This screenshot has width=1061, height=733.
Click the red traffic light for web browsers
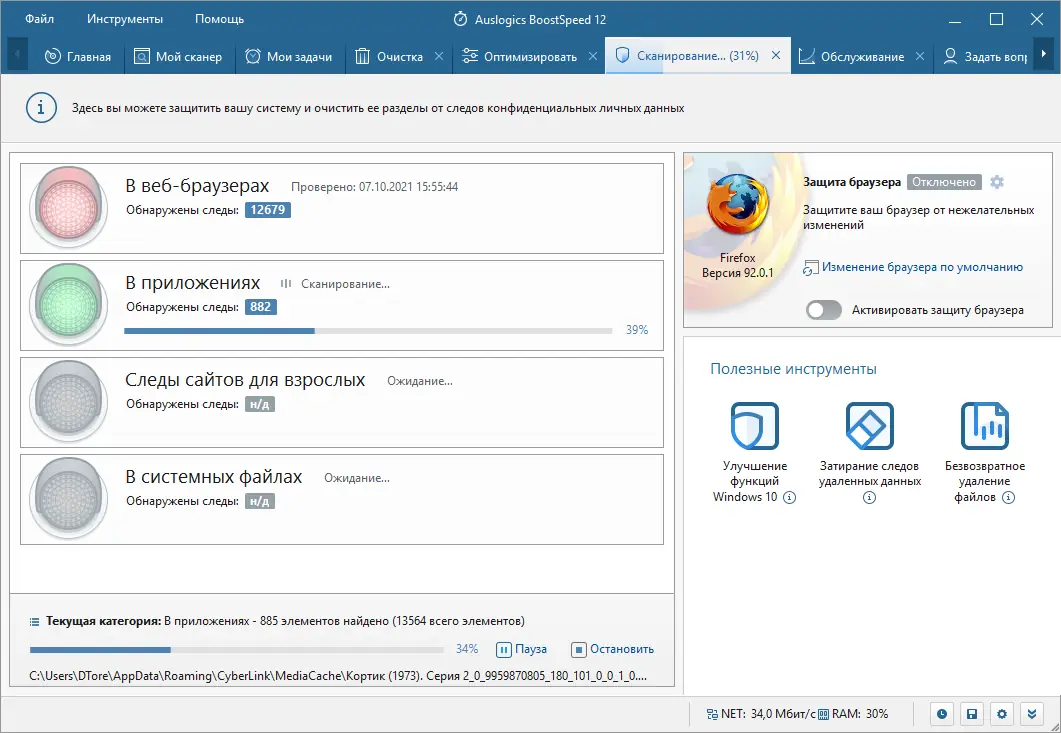tap(68, 207)
